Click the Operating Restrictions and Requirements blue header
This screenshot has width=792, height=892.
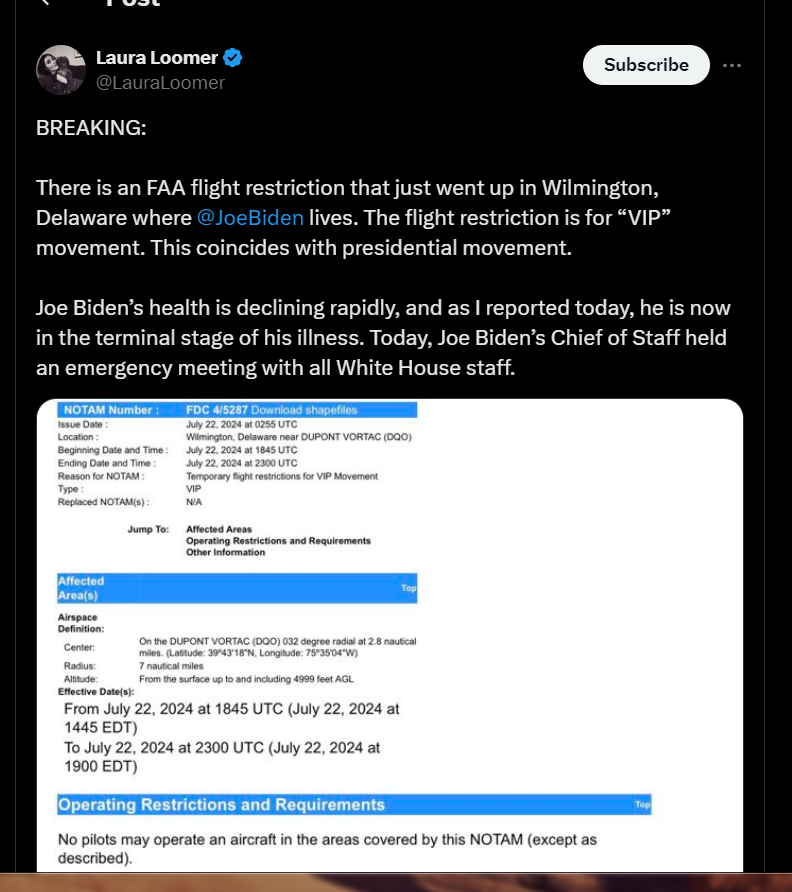coord(221,805)
